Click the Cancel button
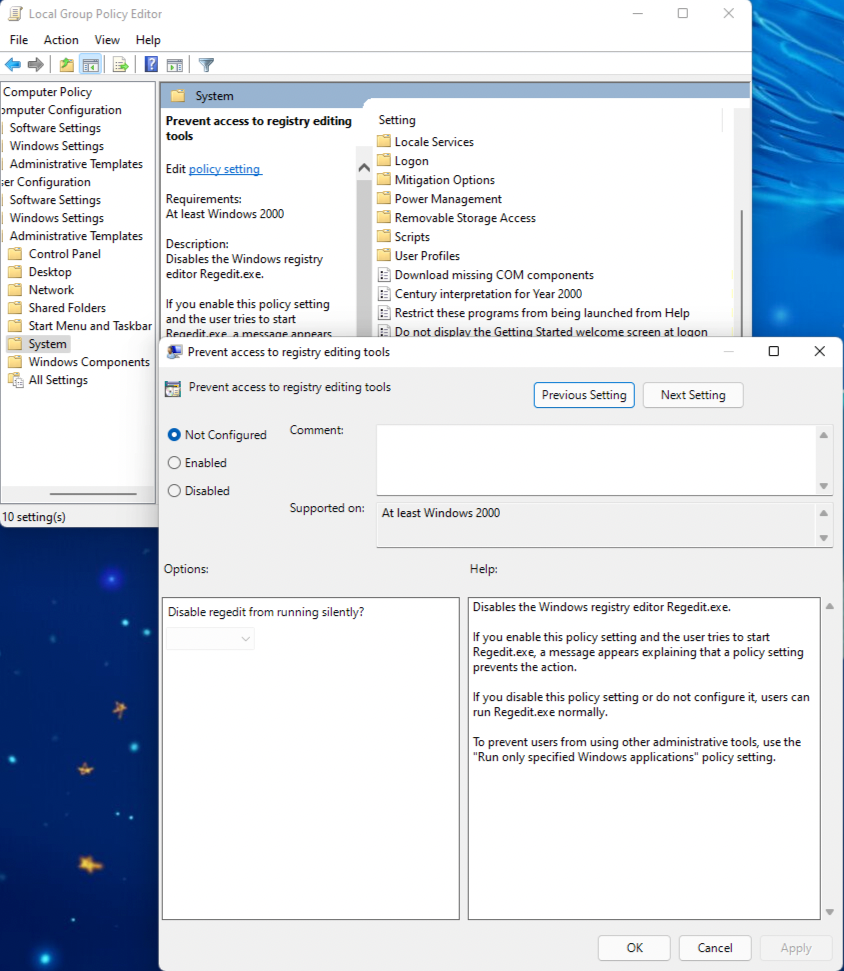Viewport: 844px width, 971px height. pos(715,947)
